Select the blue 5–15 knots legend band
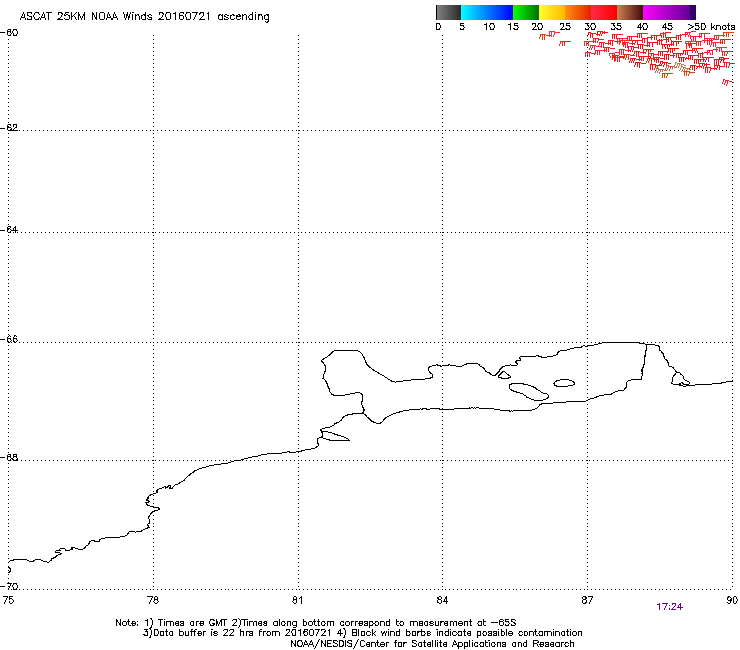The width and height of the screenshot is (740, 650). (487, 12)
